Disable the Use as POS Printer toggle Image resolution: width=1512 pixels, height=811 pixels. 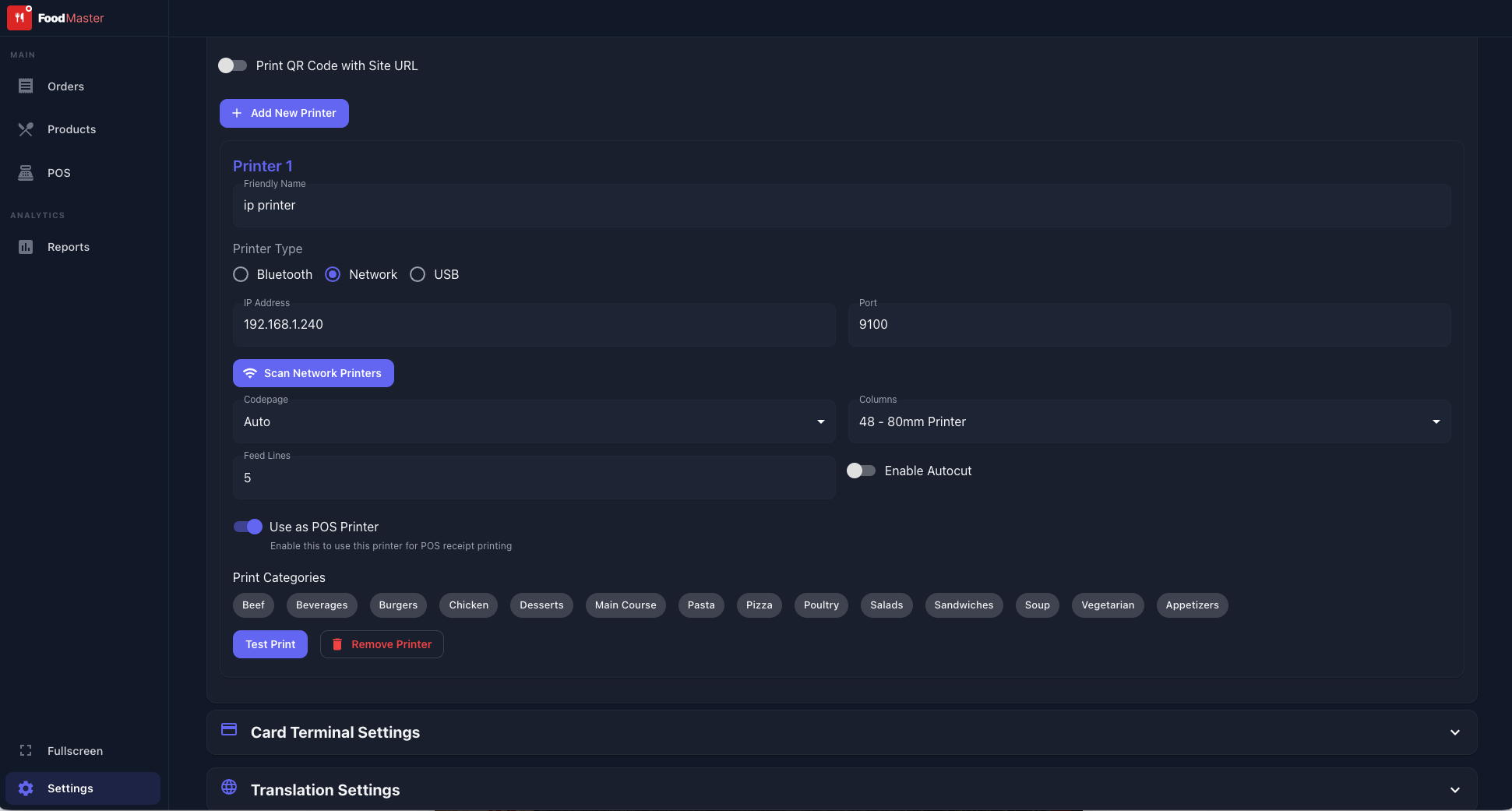[x=248, y=527]
